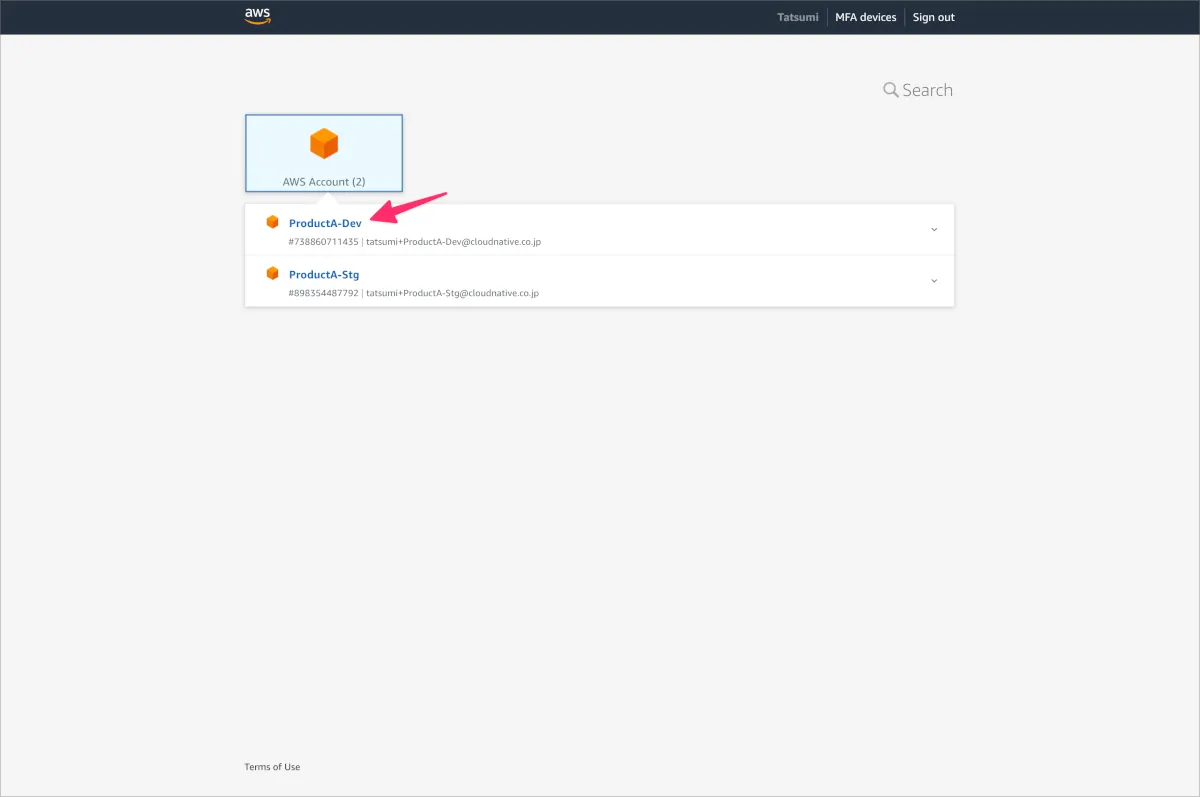
Task: Expand the ProductA-Stg row chevron
Action: tap(934, 280)
